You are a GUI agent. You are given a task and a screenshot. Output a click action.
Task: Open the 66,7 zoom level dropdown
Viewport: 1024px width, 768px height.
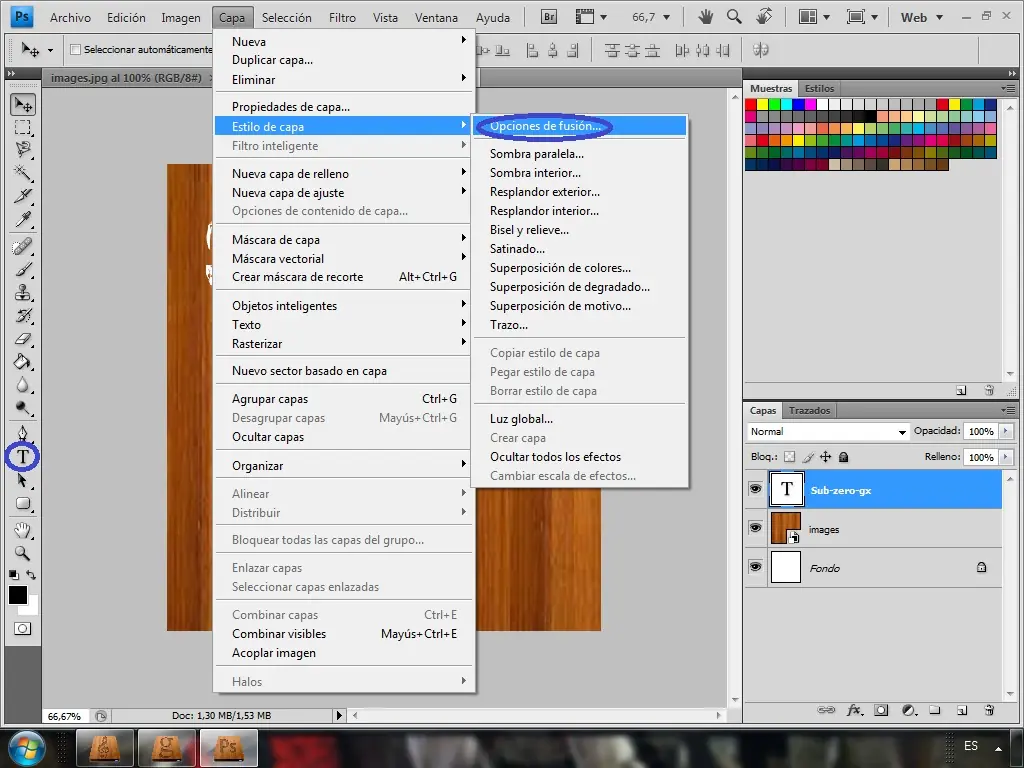667,17
